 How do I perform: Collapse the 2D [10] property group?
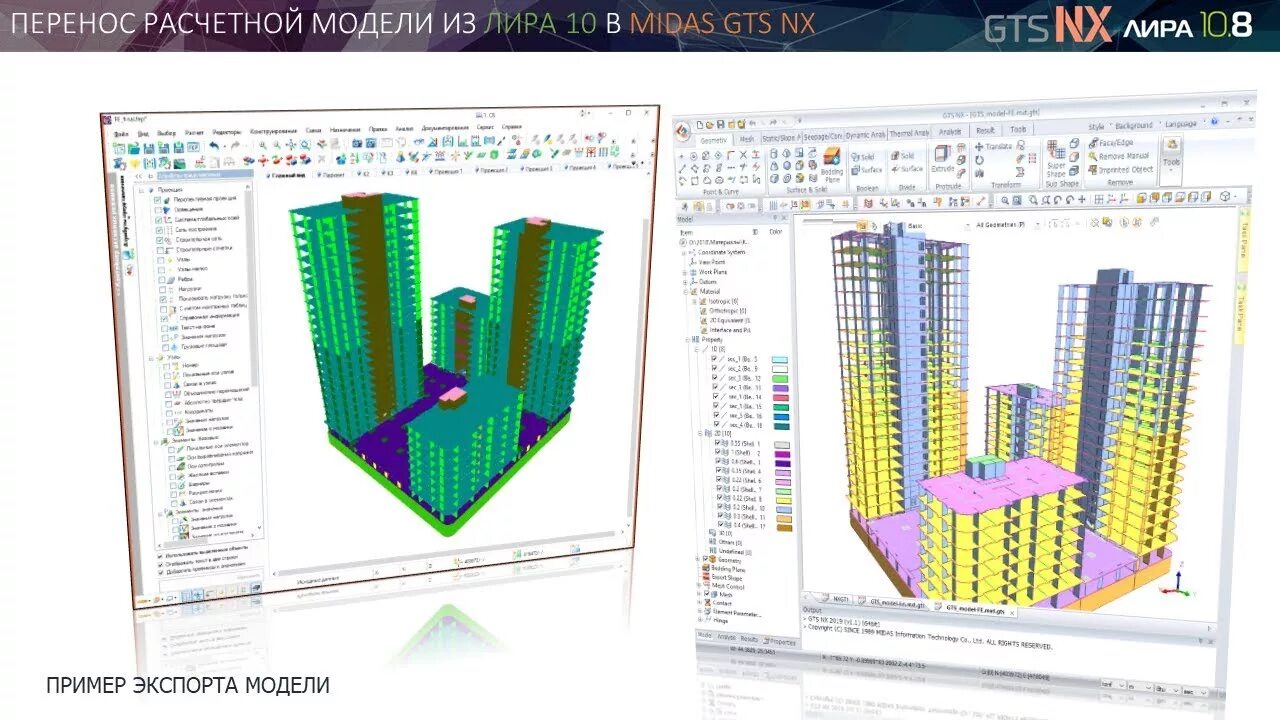(700, 433)
